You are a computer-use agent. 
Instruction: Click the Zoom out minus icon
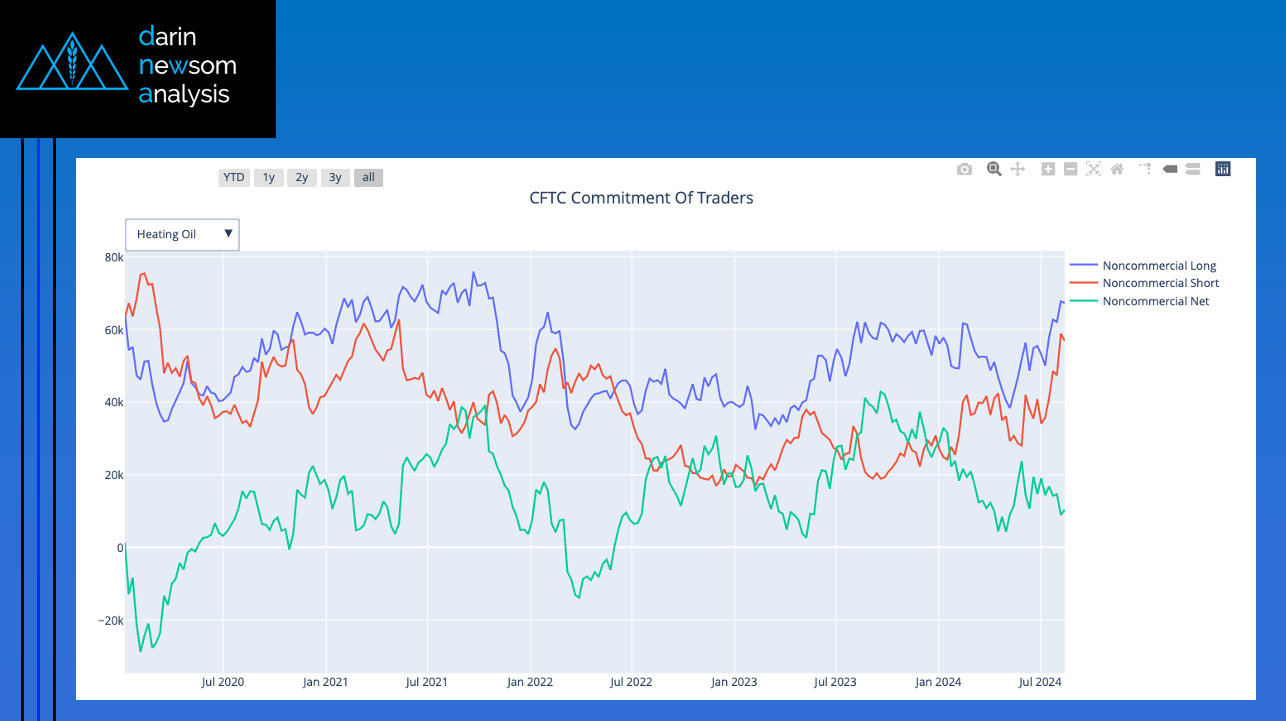[1070, 170]
